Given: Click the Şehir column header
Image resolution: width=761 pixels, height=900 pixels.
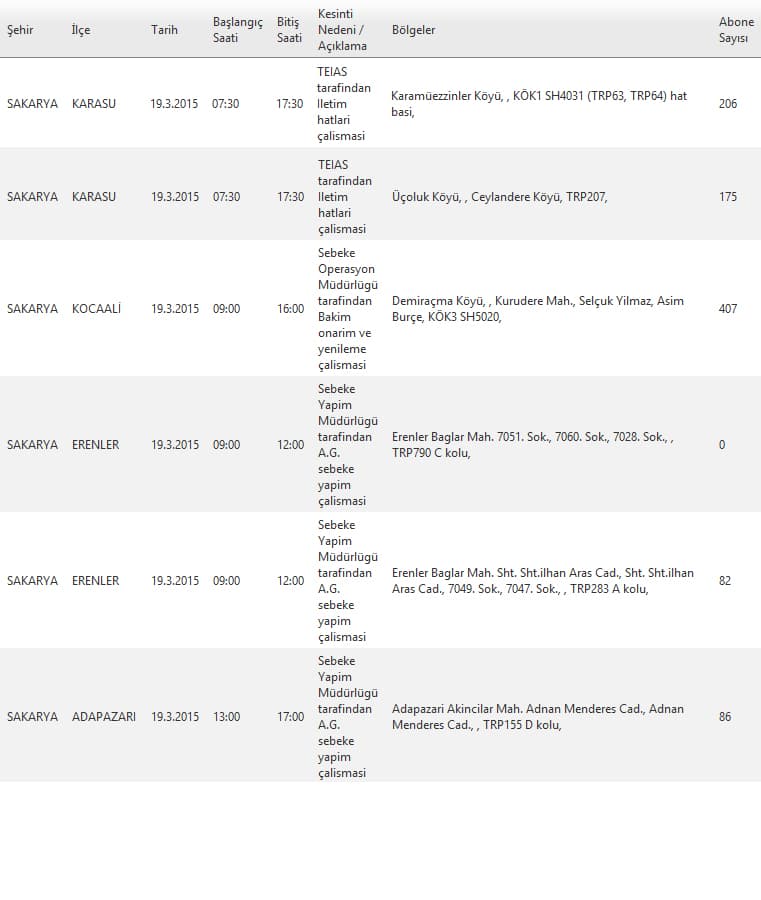Looking at the screenshot, I should point(20,30).
